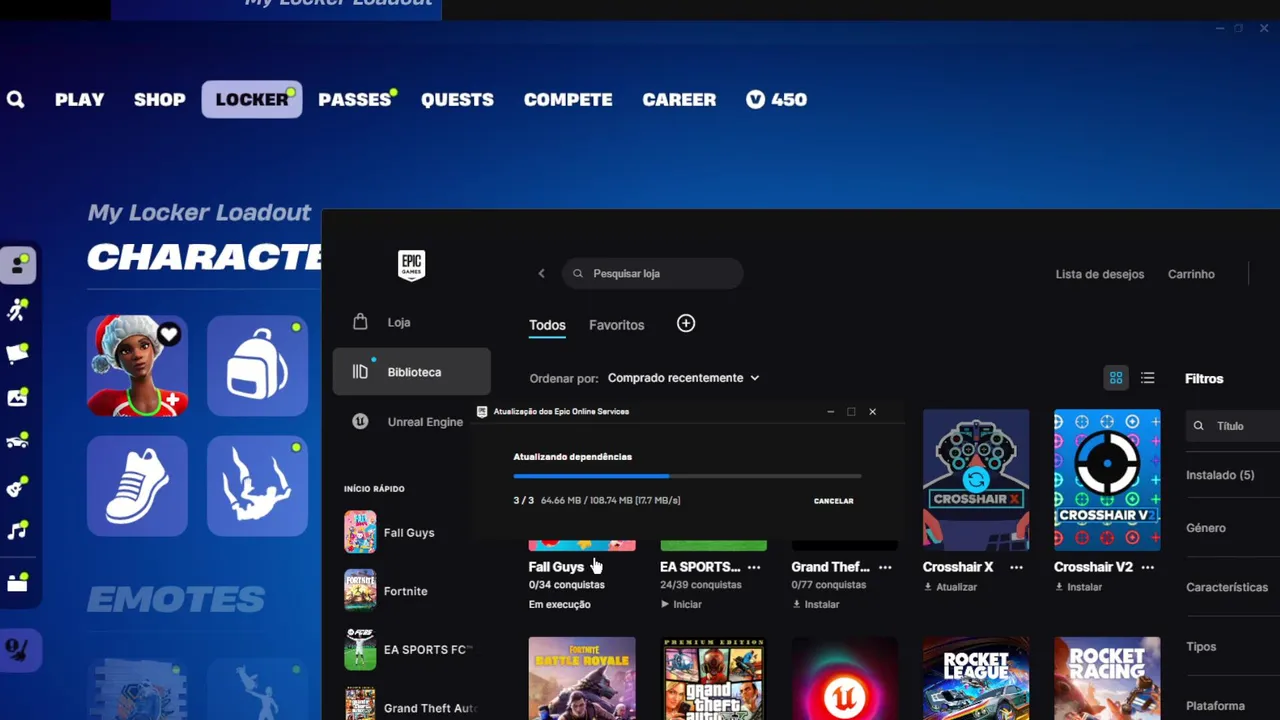
Task: Select Character category icon in Fortnite left sidebar
Action: point(19,266)
